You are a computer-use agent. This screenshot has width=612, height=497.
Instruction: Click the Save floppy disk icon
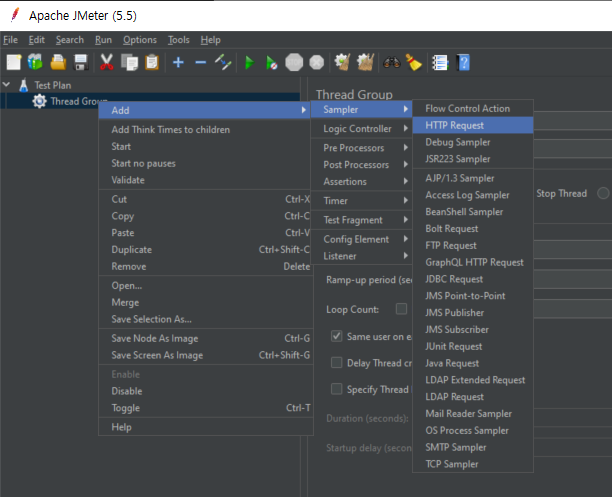(81, 62)
